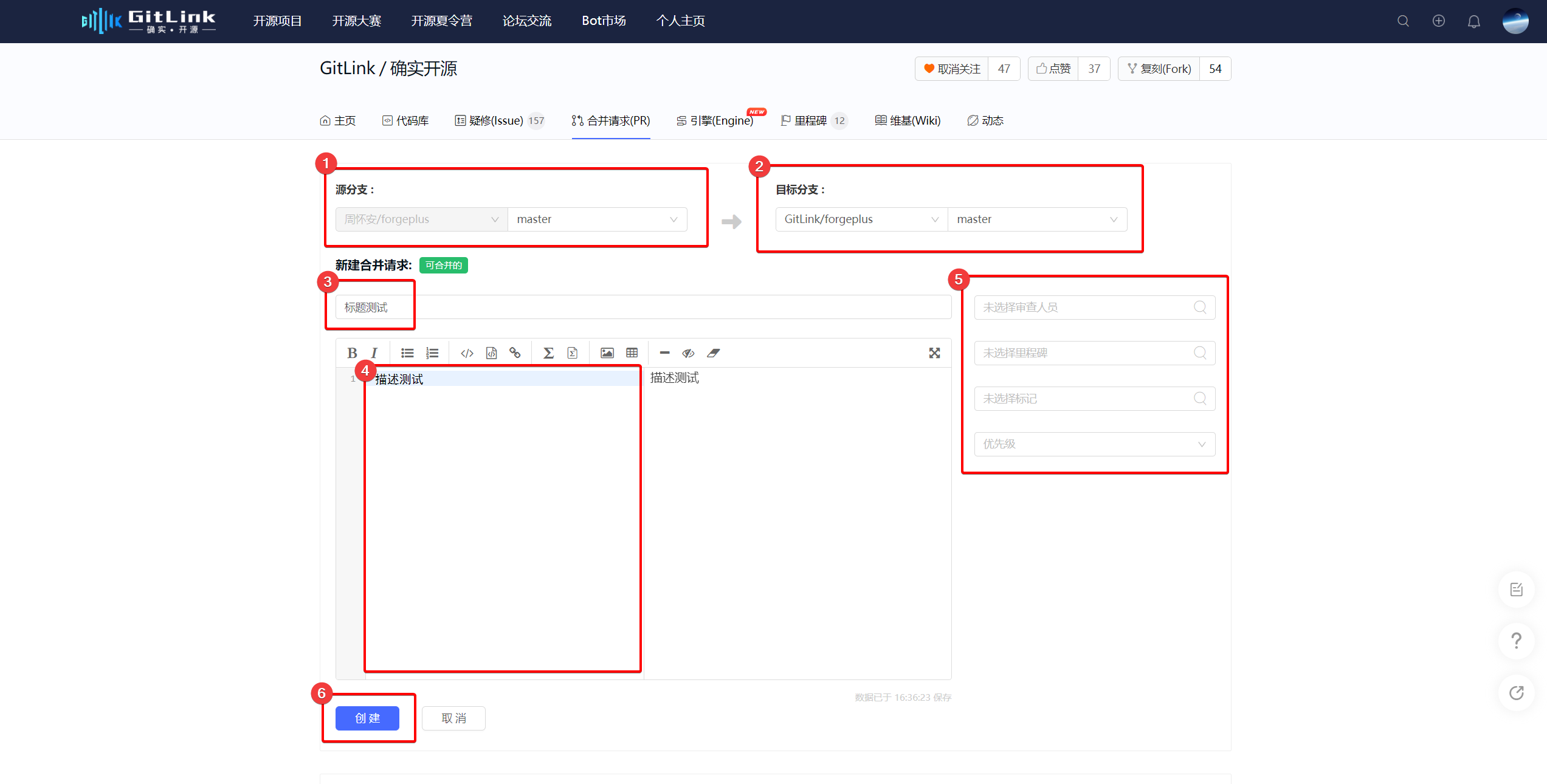Open the 开源夏令营 menu
Viewport: 1547px width, 784px height.
point(441,21)
